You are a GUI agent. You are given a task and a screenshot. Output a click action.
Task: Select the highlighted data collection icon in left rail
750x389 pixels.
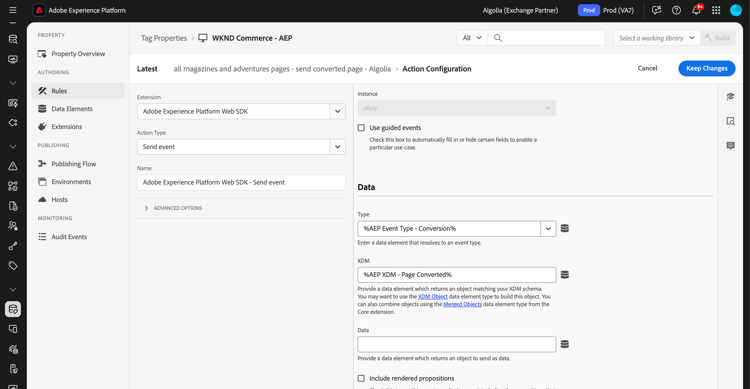(x=13, y=309)
